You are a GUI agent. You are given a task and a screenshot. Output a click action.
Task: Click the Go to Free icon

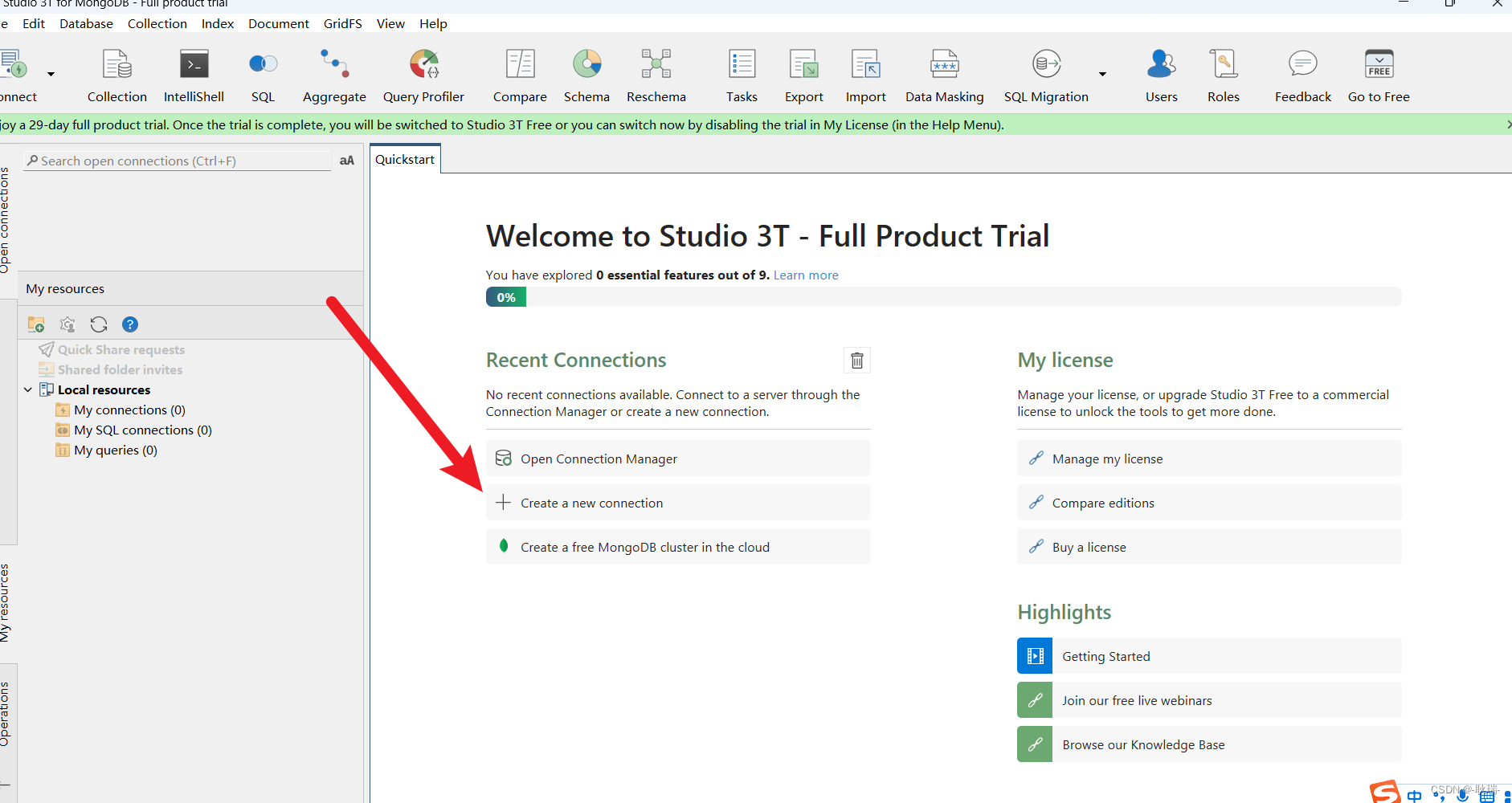1379,76
